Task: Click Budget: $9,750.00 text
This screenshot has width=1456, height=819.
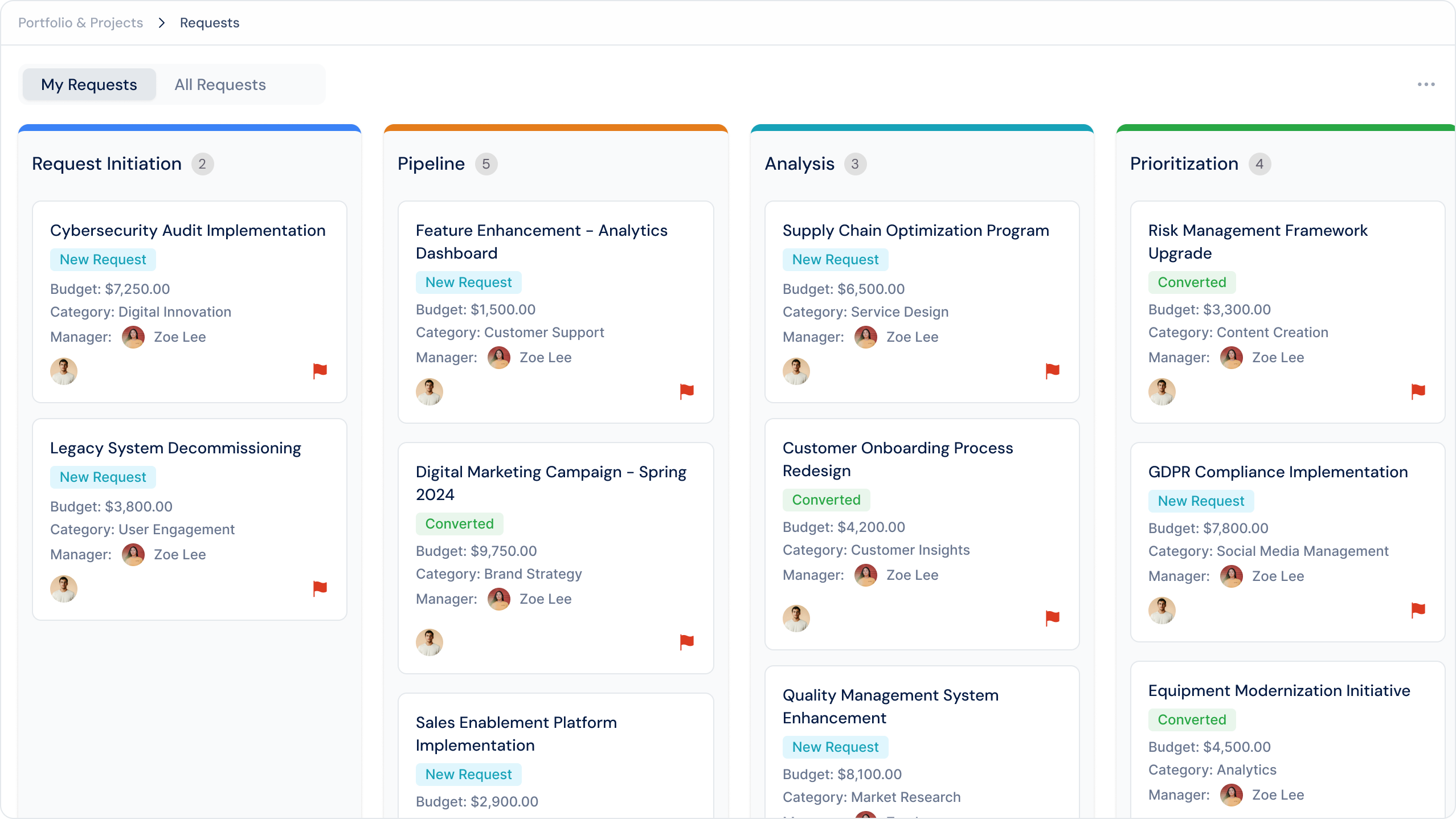Action: 476,551
